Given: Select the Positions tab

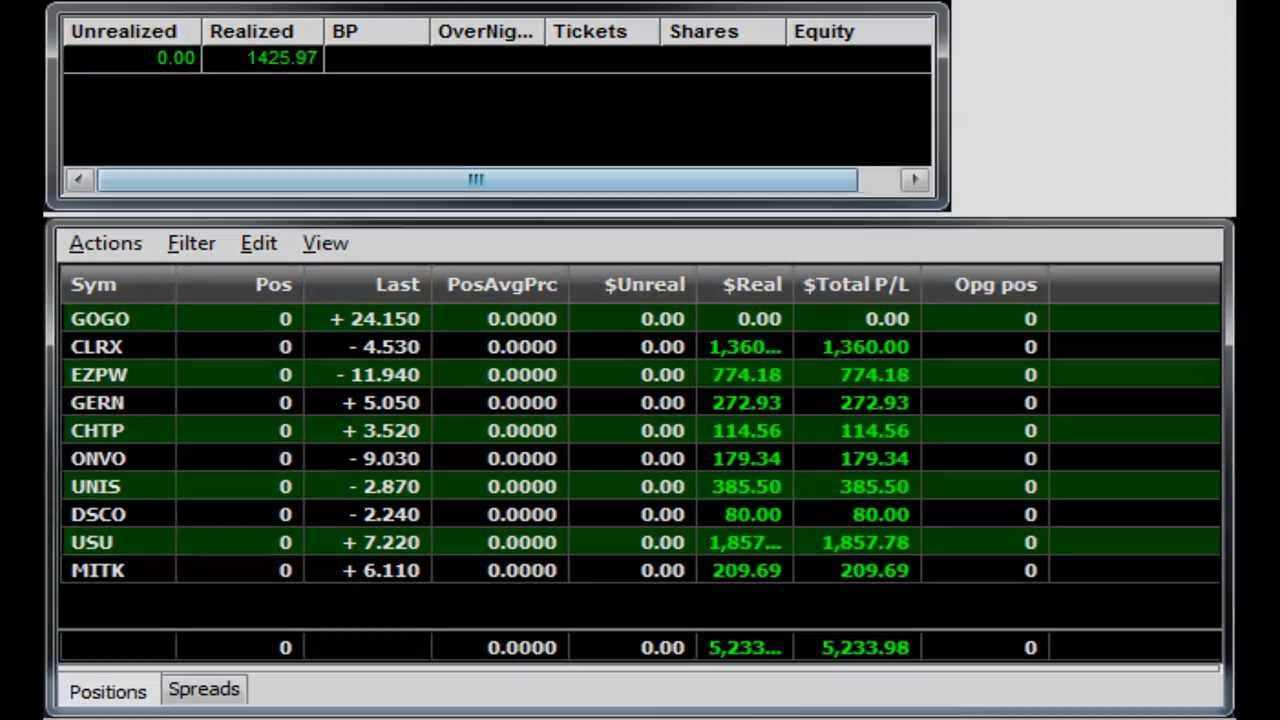Looking at the screenshot, I should click(x=107, y=691).
